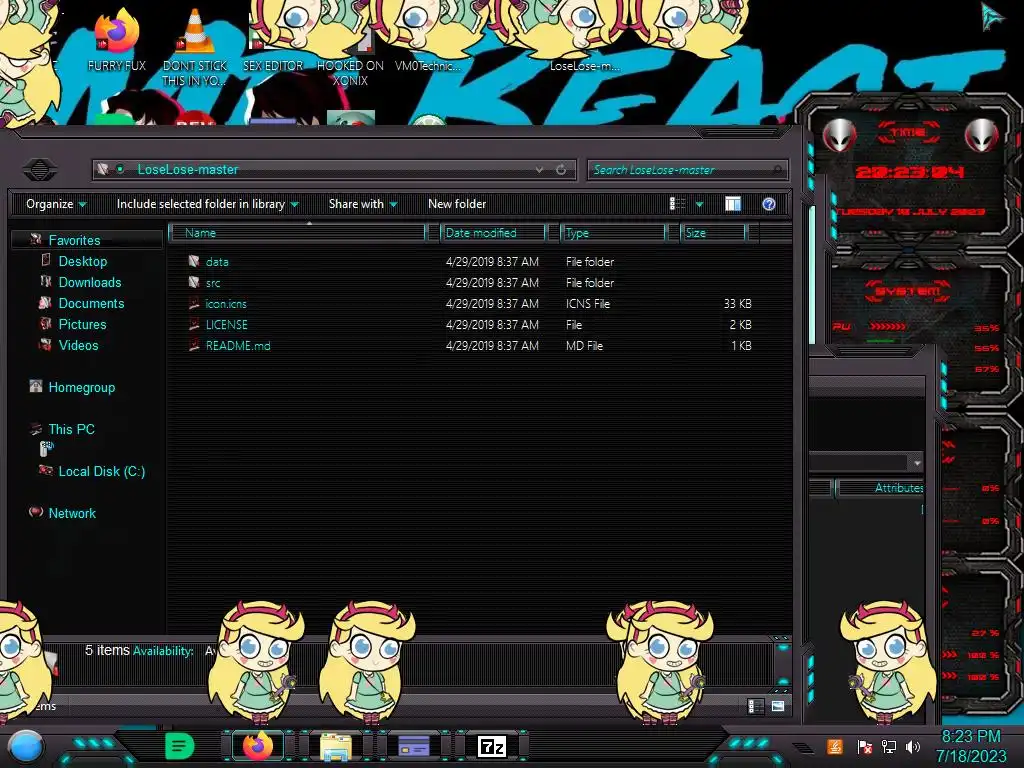1024x768 pixels.
Task: Open the Share with menu
Action: [x=363, y=204]
